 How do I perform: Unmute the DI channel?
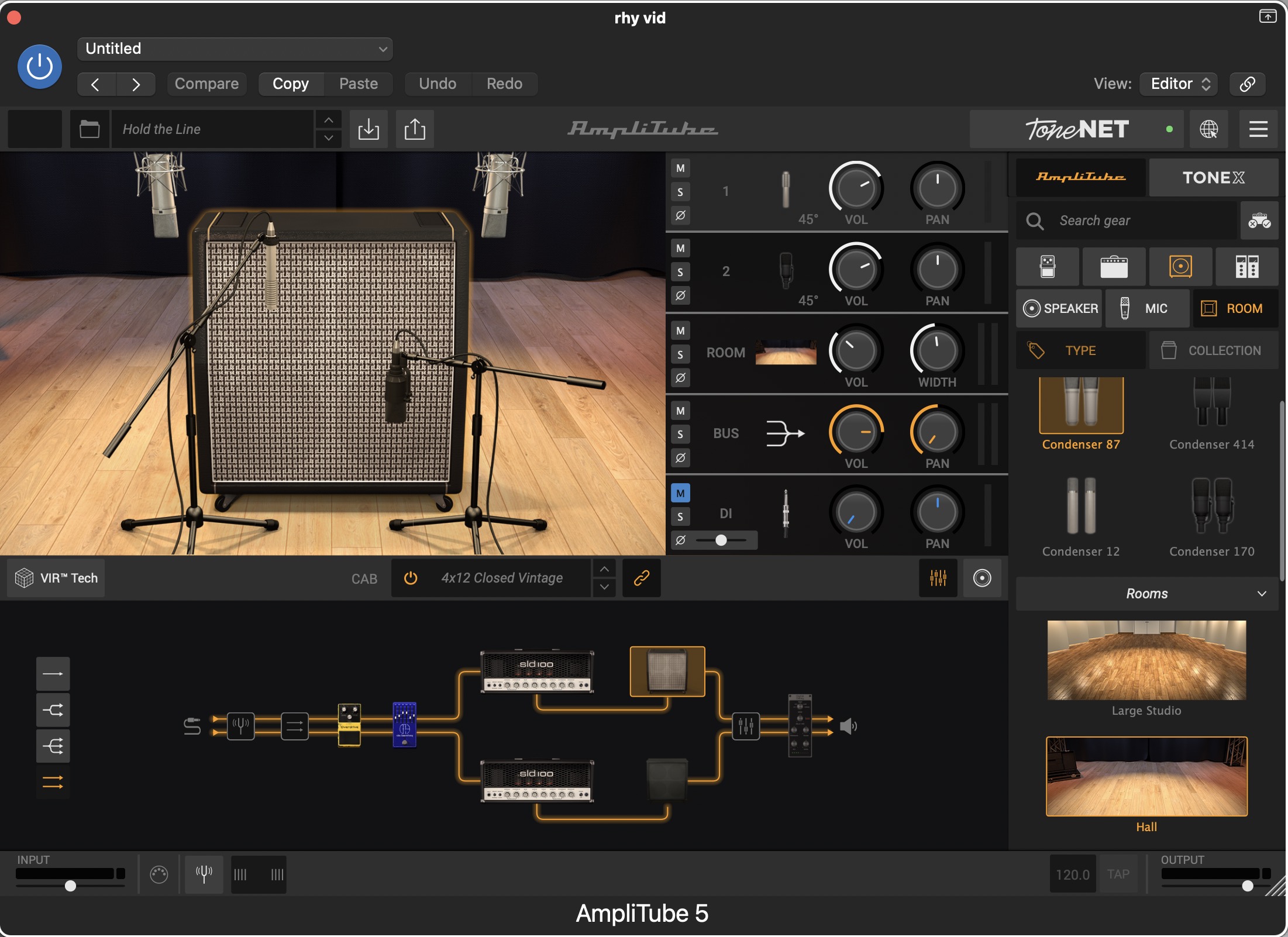[680, 493]
